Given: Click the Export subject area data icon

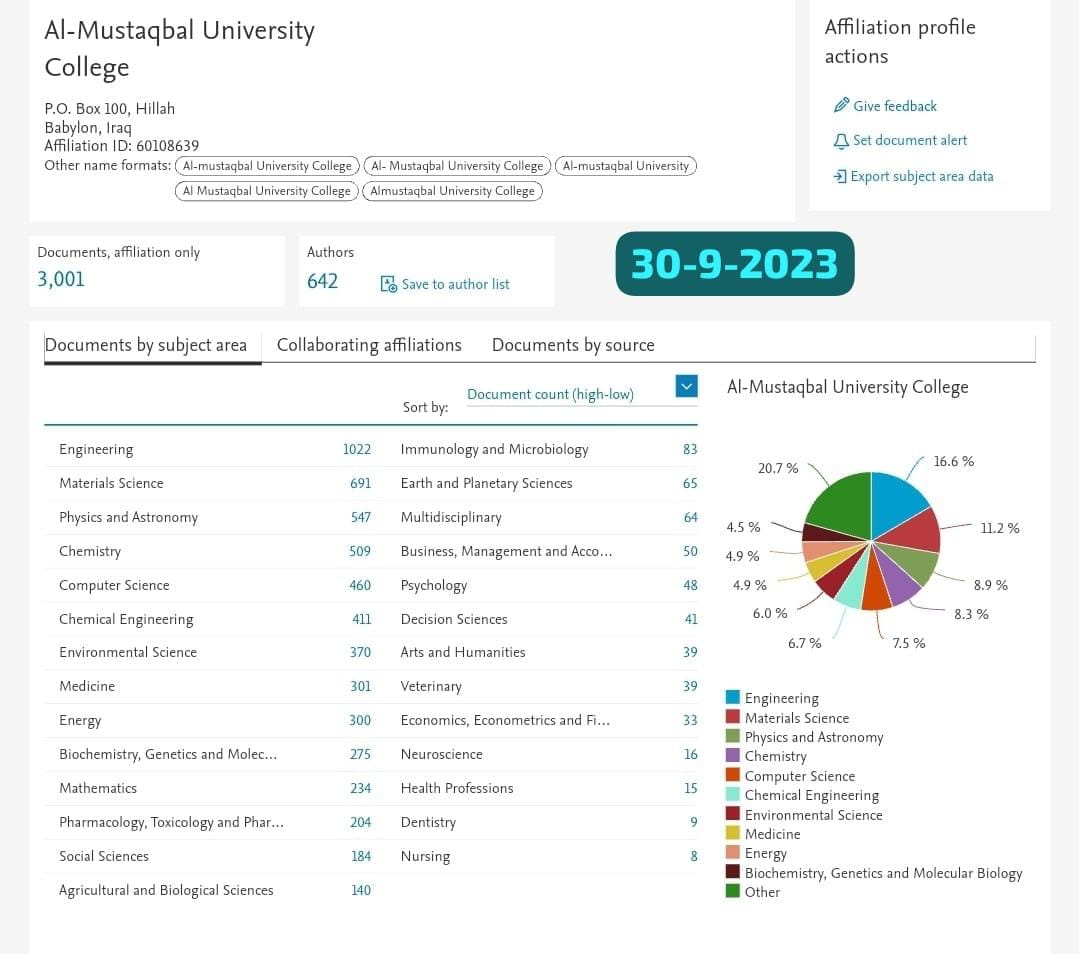Looking at the screenshot, I should [x=840, y=176].
